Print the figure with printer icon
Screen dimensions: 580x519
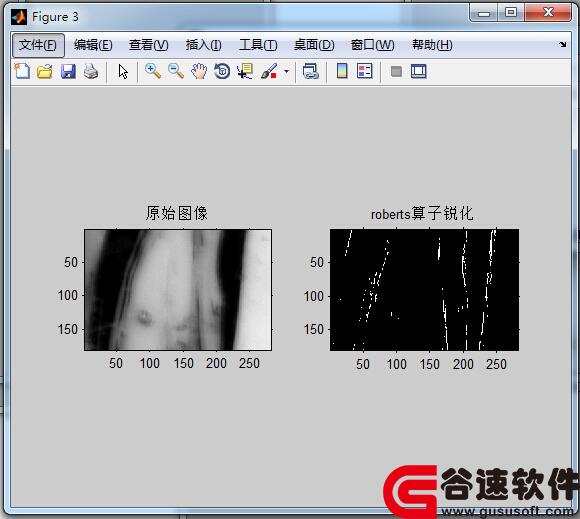coord(91,71)
